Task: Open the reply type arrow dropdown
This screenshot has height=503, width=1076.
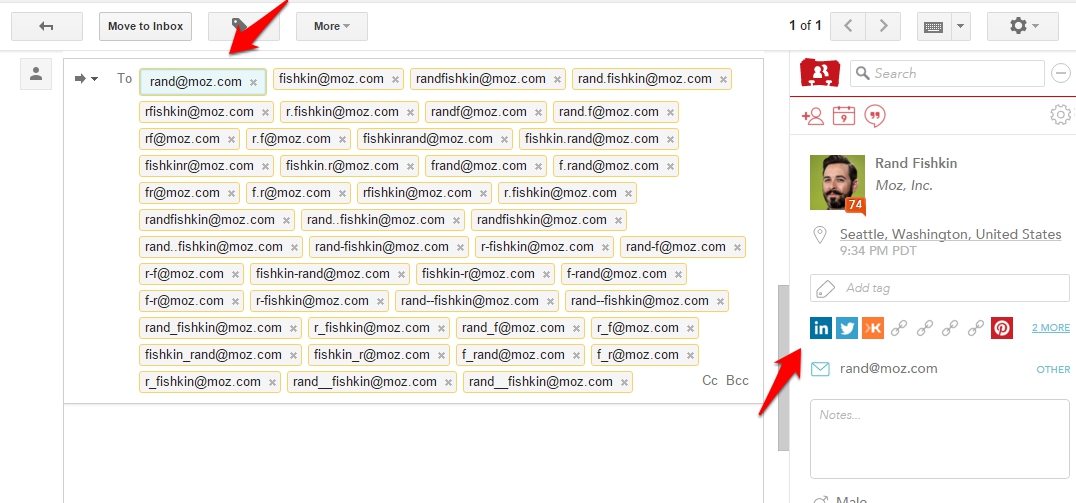Action: pos(86,79)
